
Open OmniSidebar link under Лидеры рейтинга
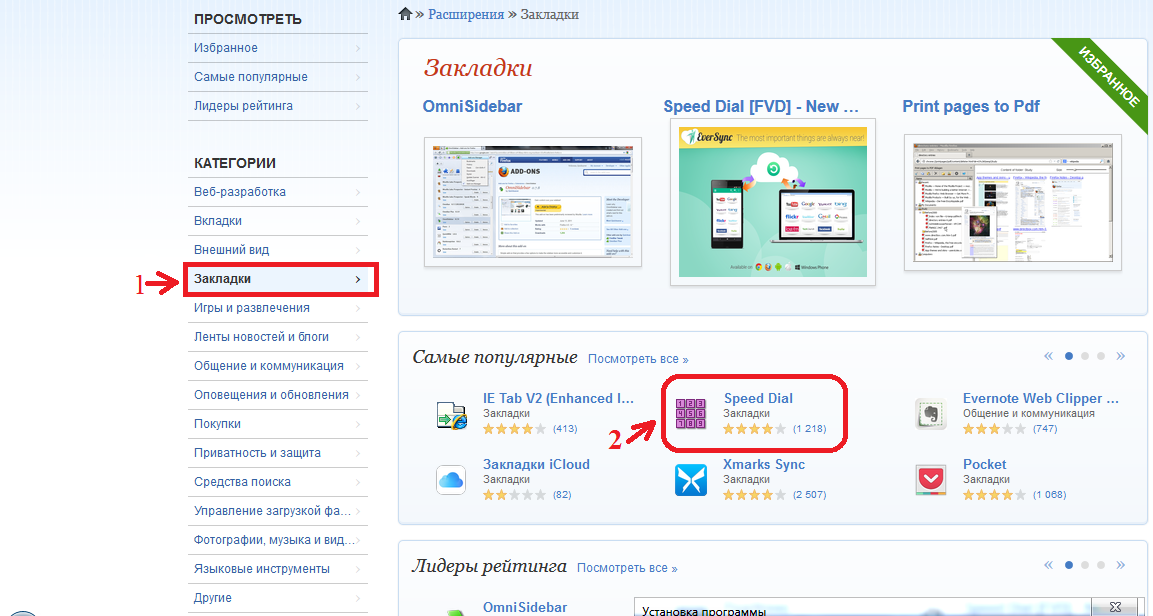click(525, 607)
